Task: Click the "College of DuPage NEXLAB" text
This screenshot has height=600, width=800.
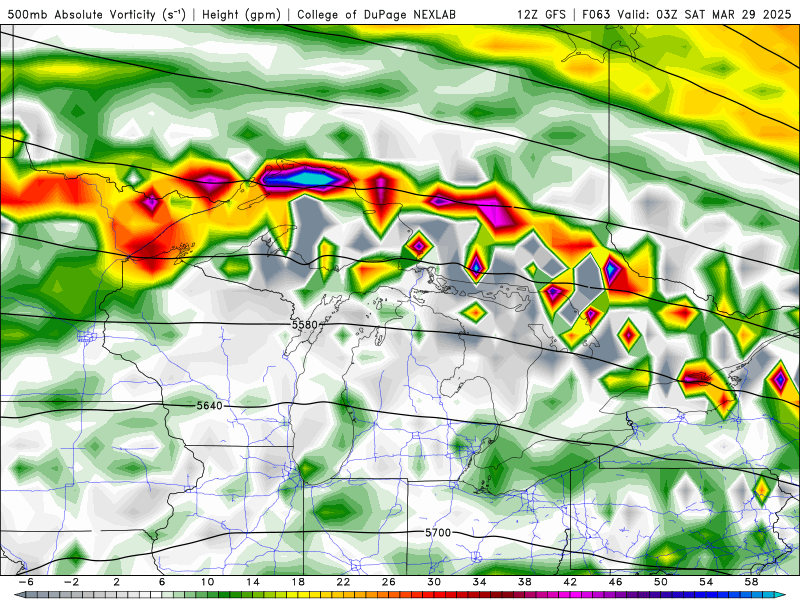Action: pos(376,15)
